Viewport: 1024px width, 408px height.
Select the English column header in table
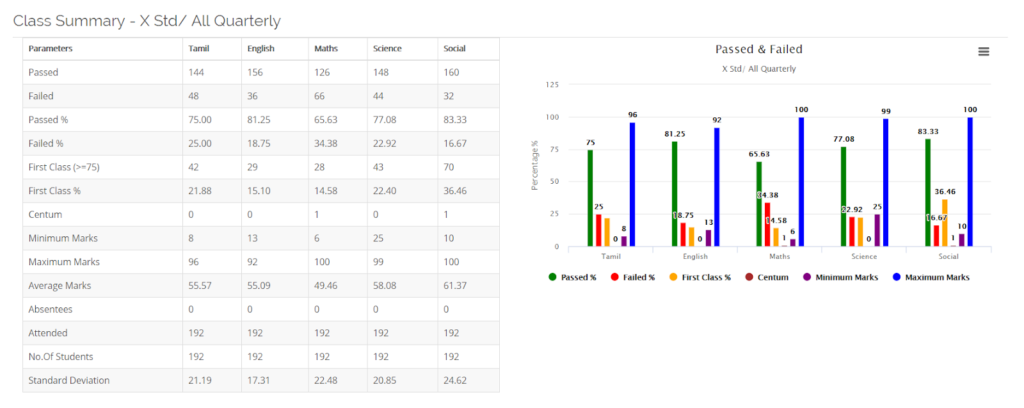(x=260, y=48)
